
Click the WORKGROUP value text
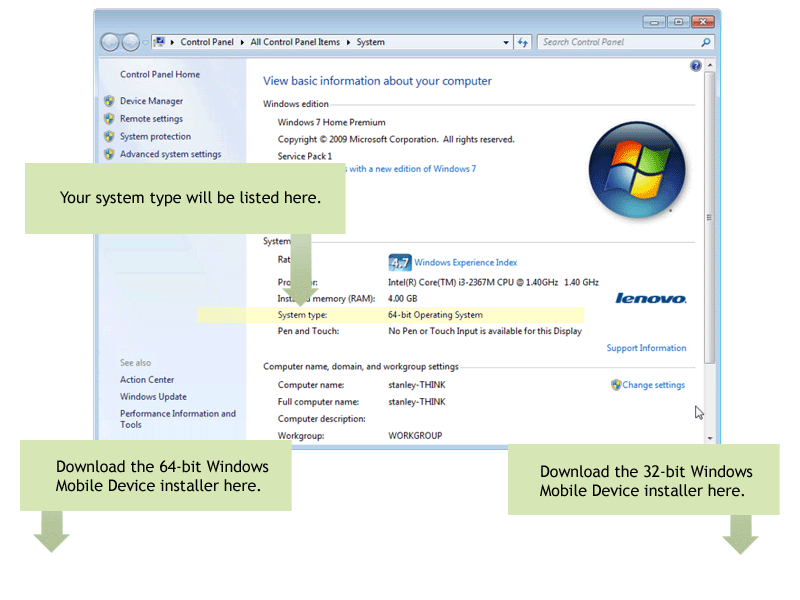coord(415,436)
